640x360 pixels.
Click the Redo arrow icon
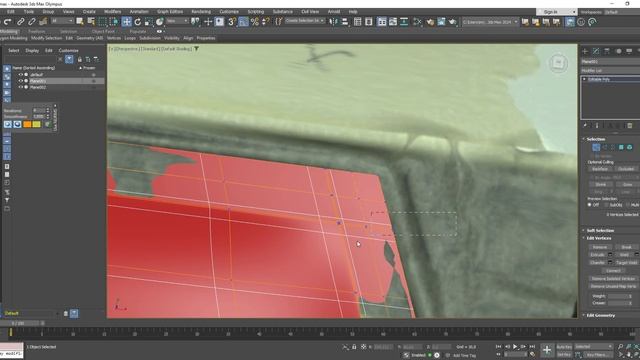[x=8, y=22]
